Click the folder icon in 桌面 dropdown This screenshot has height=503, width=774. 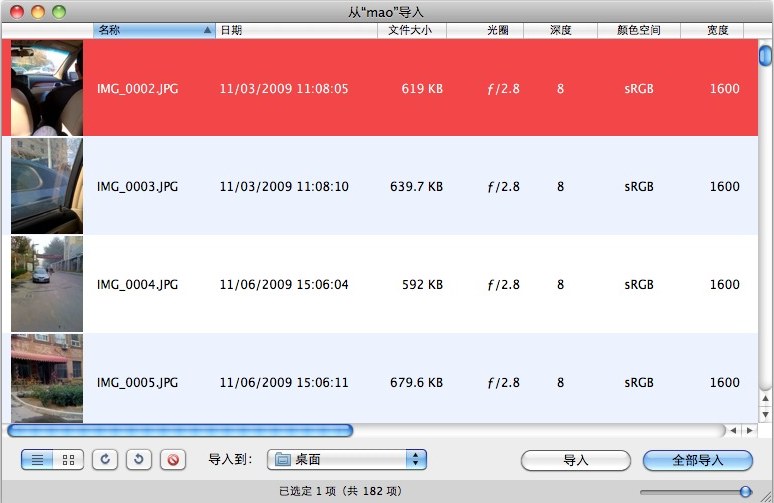click(283, 460)
